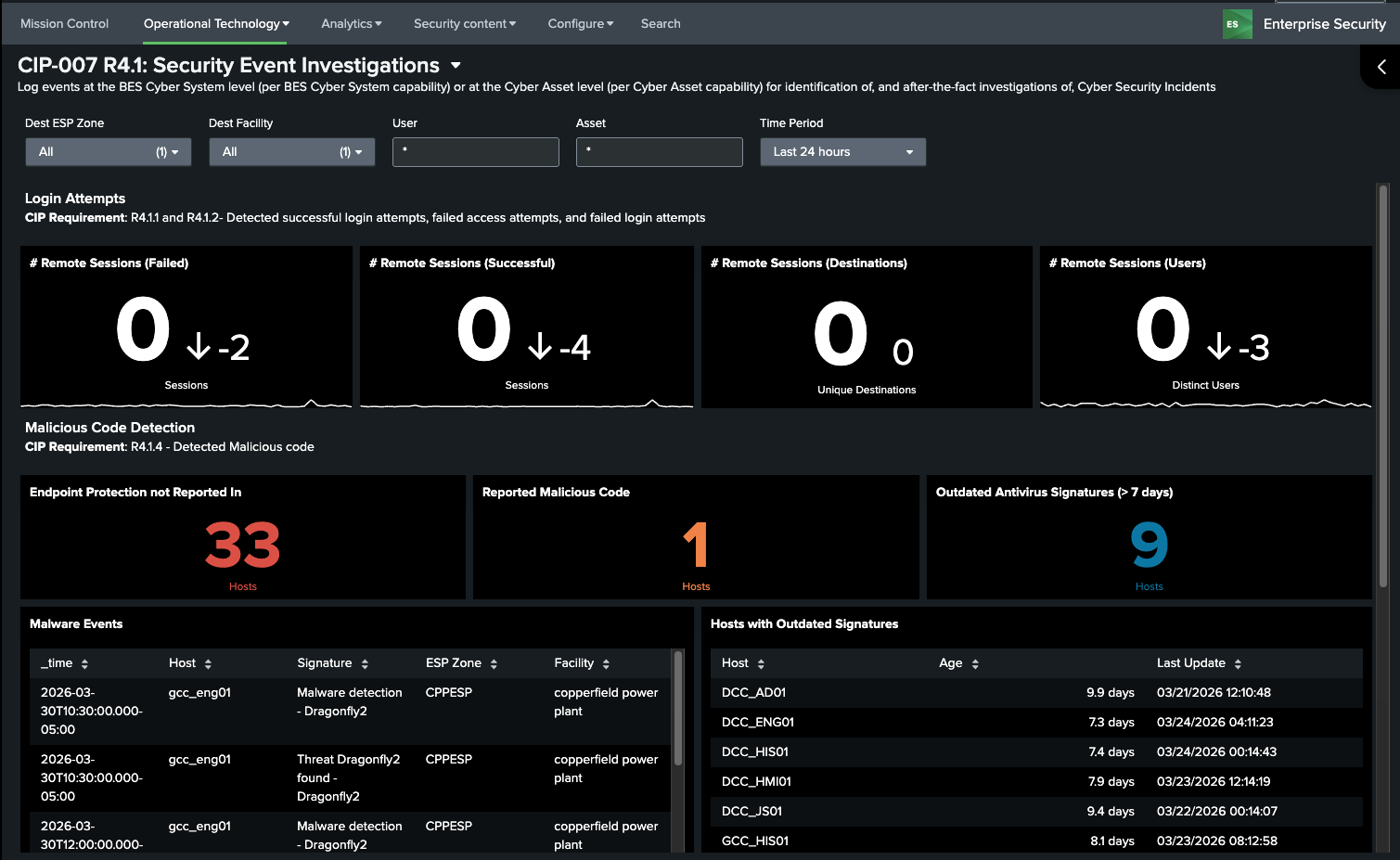The height and width of the screenshot is (860, 1400).
Task: Click the User filter text field
Action: 475,152
